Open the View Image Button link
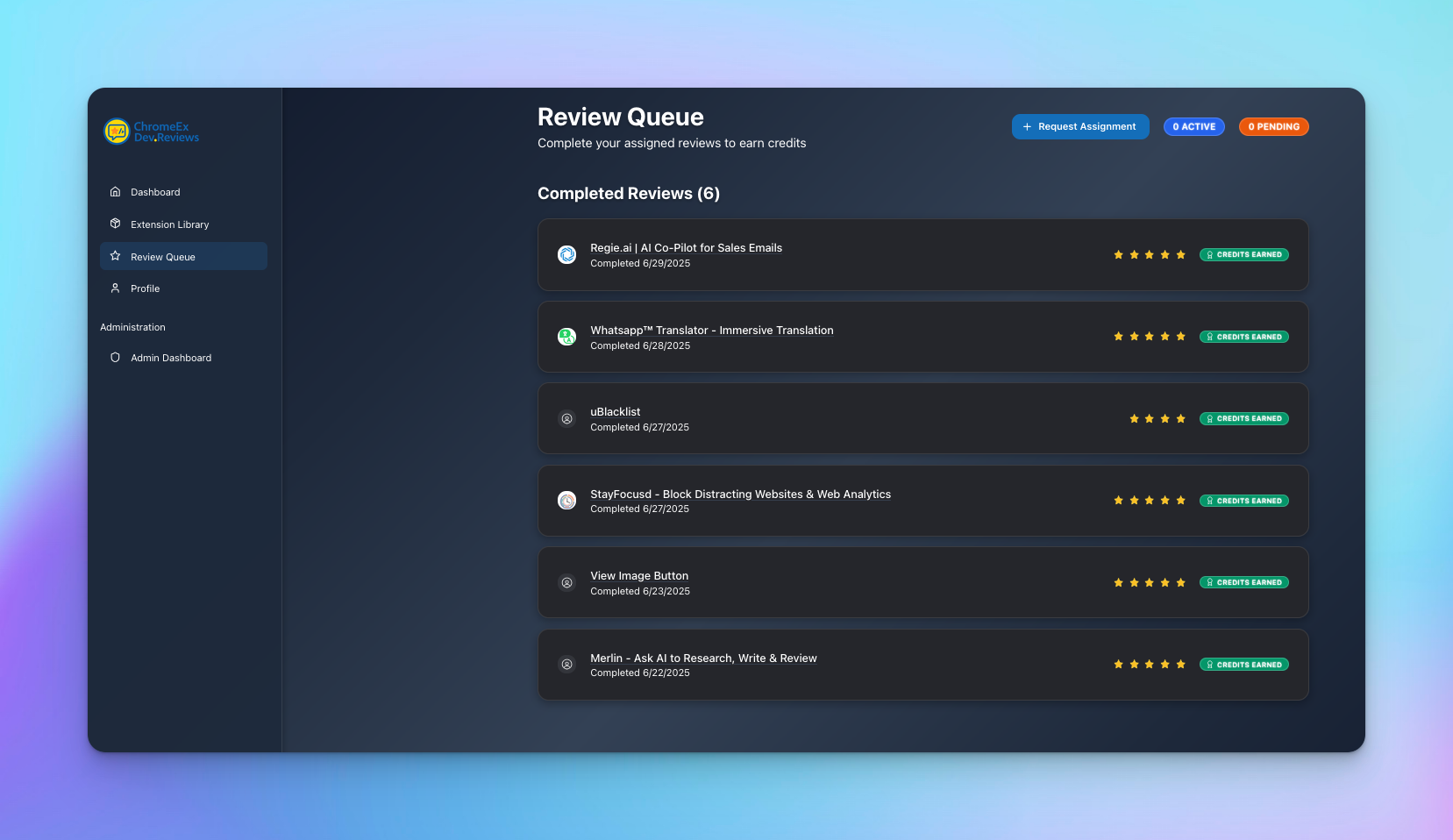The width and height of the screenshot is (1453, 840). click(x=639, y=576)
